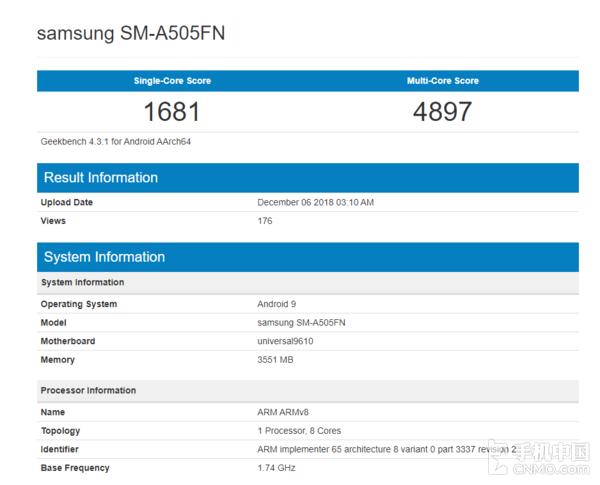The image size is (600, 485).
Task: Select the Operating System label
Action: tap(79, 304)
